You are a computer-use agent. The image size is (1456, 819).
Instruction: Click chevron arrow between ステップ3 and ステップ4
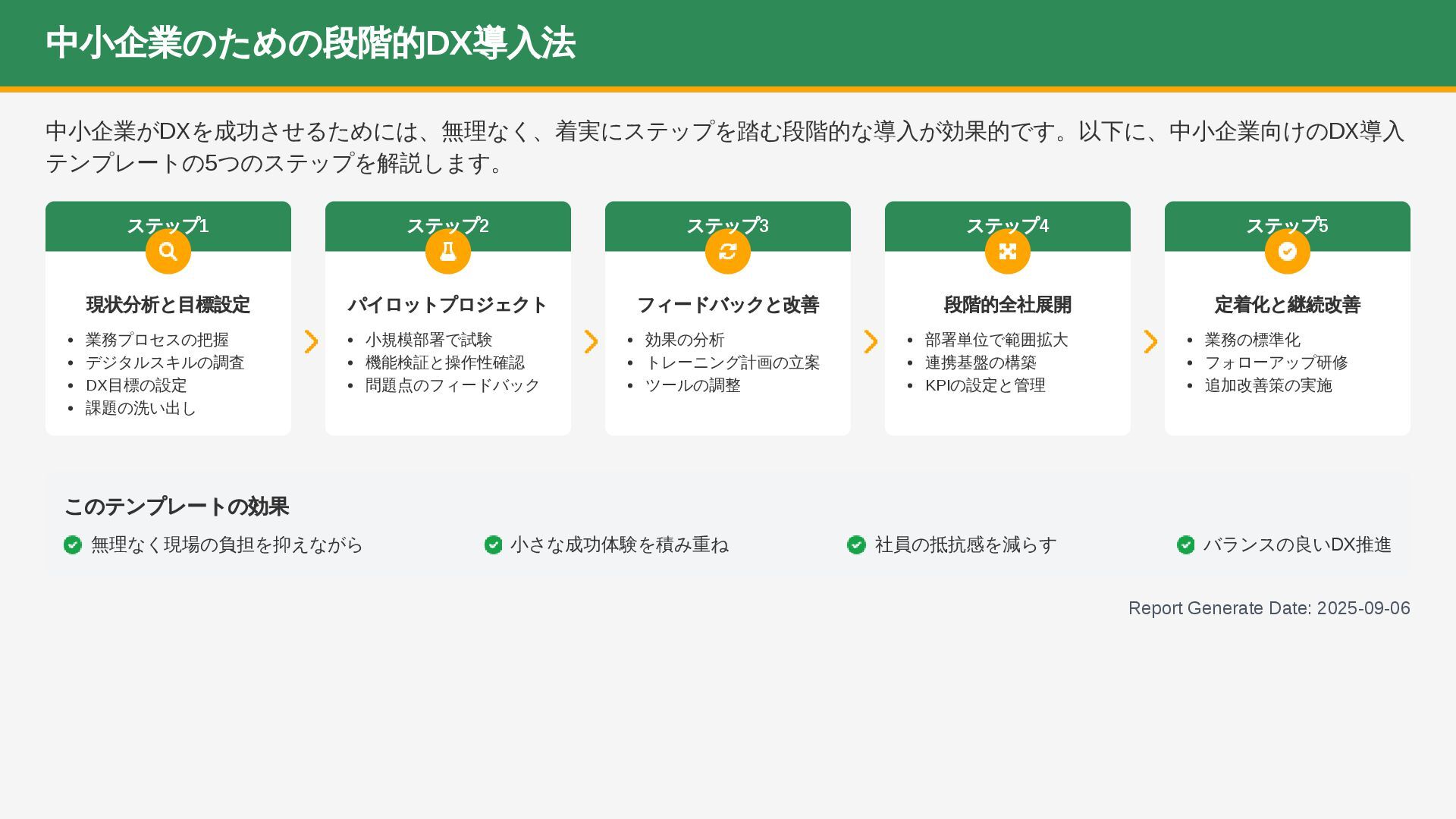(871, 341)
